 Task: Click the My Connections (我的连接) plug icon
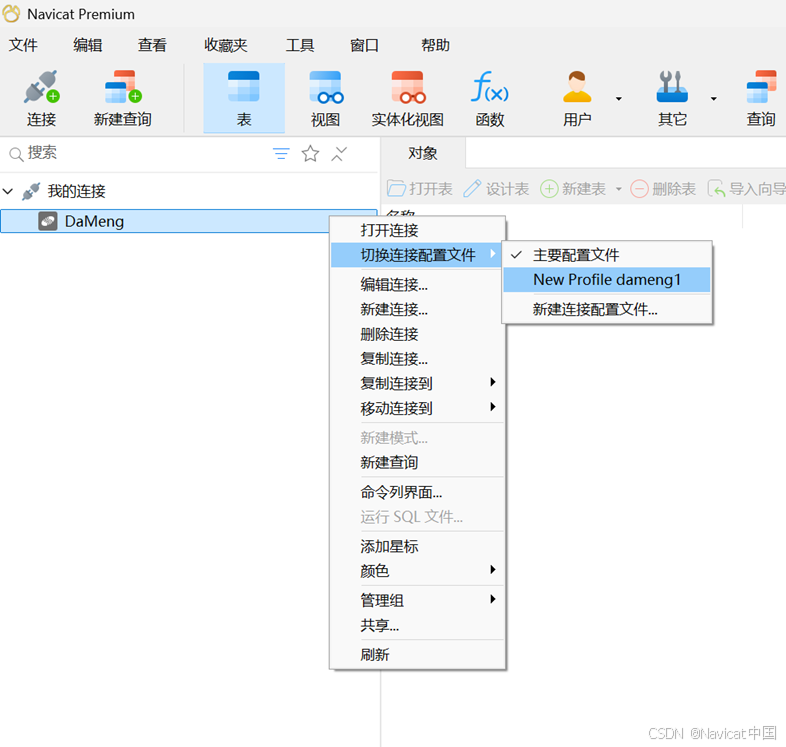(31, 192)
